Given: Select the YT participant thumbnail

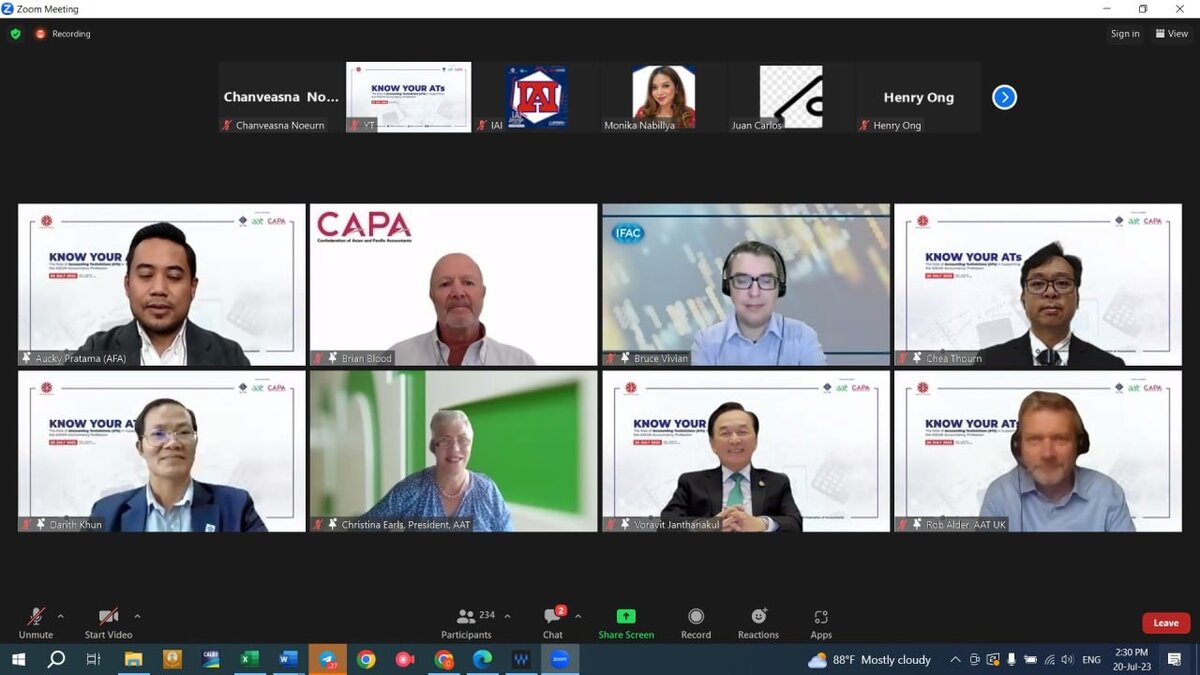Looking at the screenshot, I should (x=408, y=97).
